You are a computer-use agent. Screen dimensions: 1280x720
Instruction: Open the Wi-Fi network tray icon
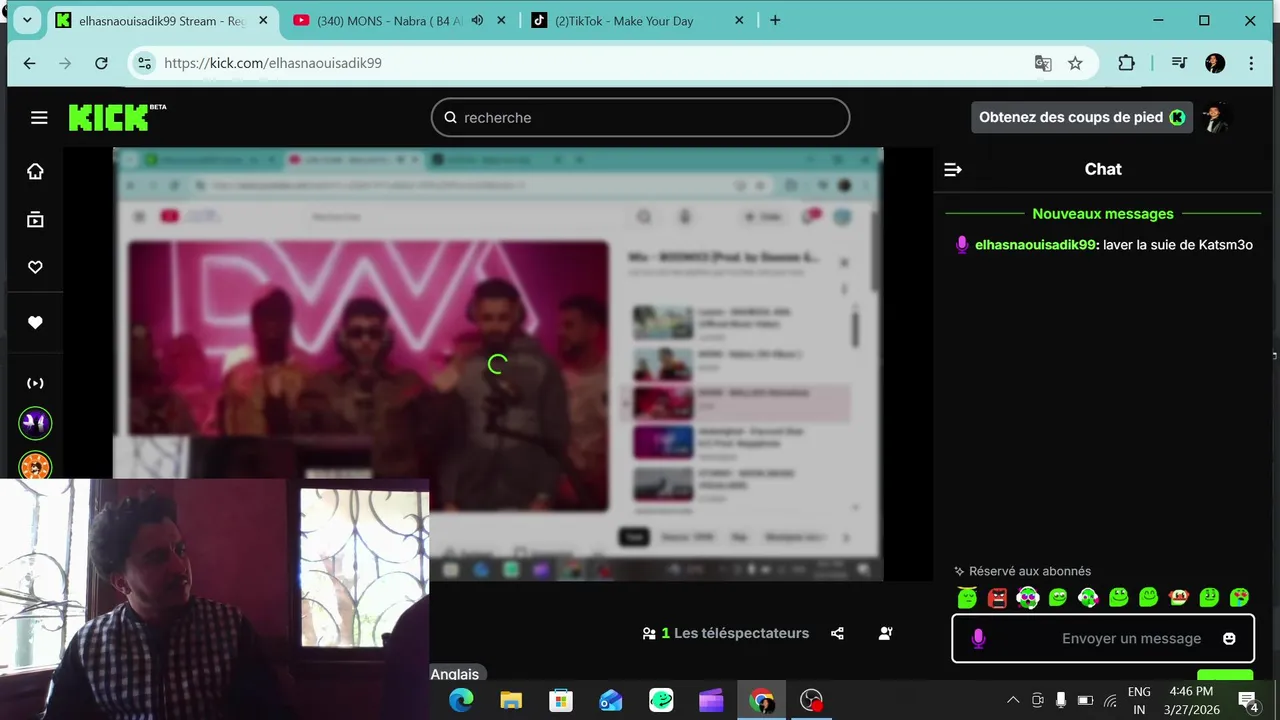1109,700
